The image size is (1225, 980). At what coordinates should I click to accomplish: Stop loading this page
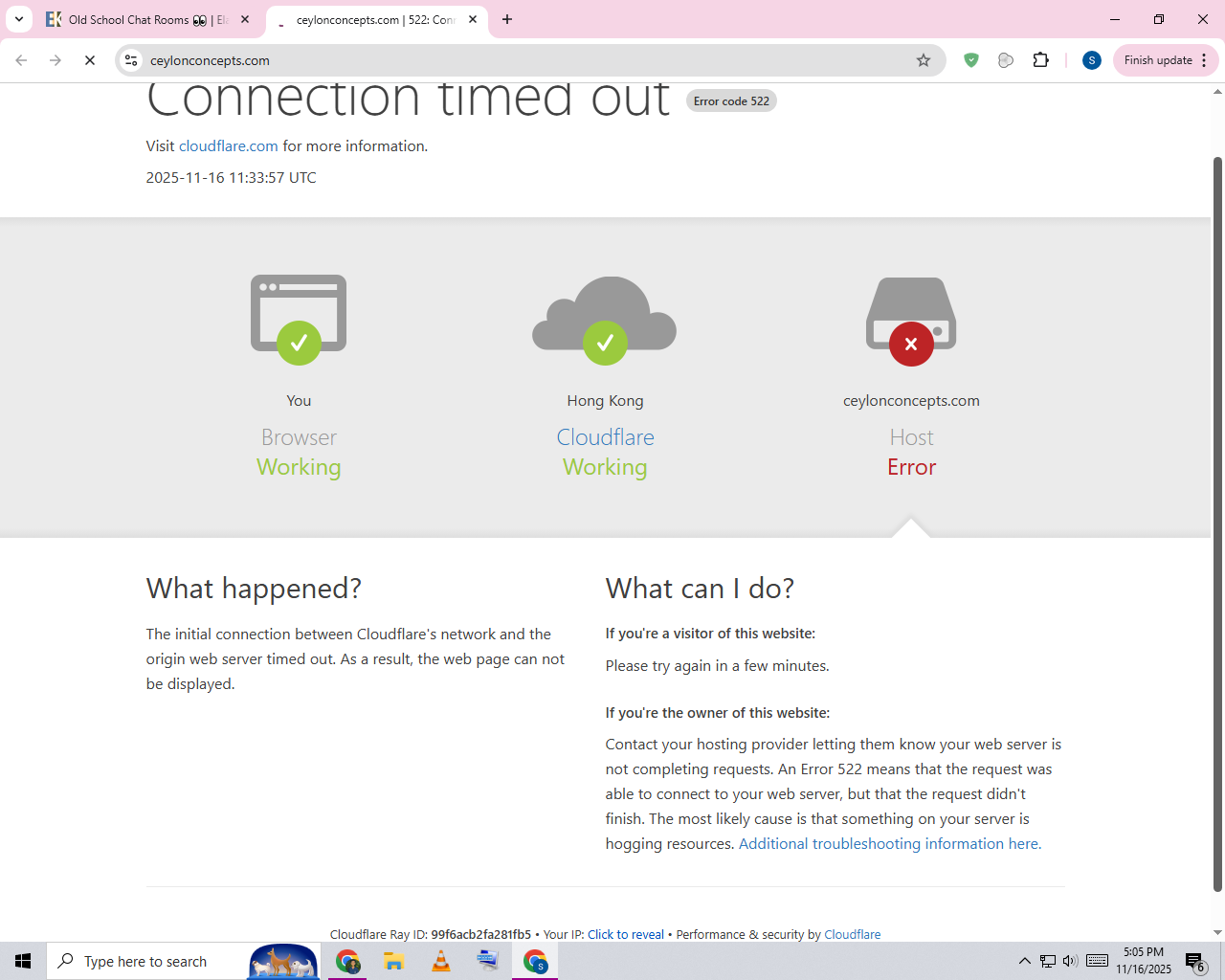pyautogui.click(x=90, y=60)
